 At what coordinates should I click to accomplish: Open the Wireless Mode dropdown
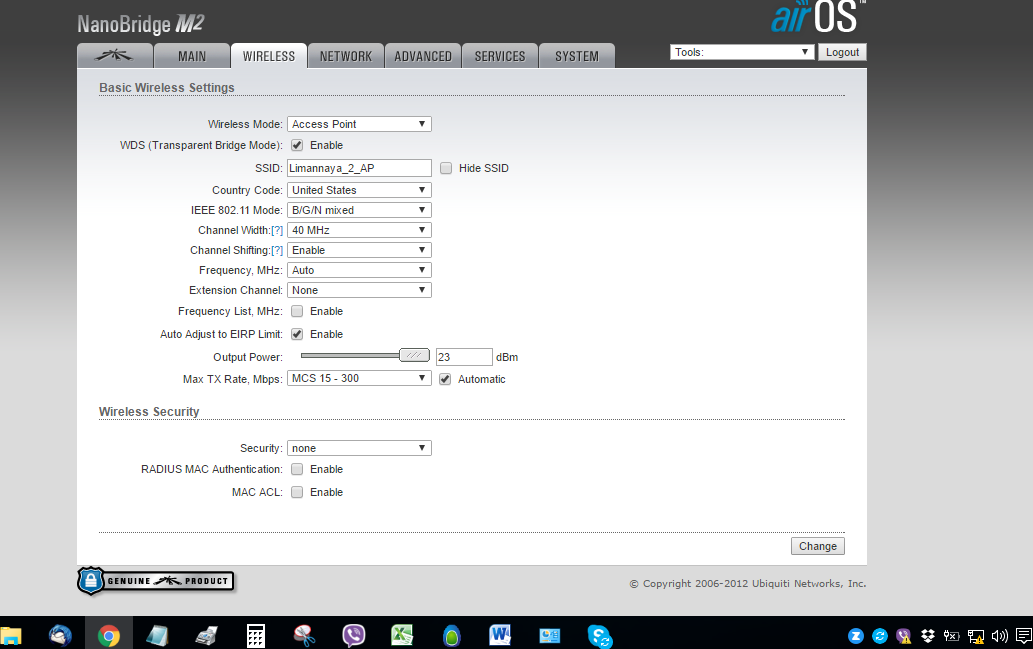359,124
